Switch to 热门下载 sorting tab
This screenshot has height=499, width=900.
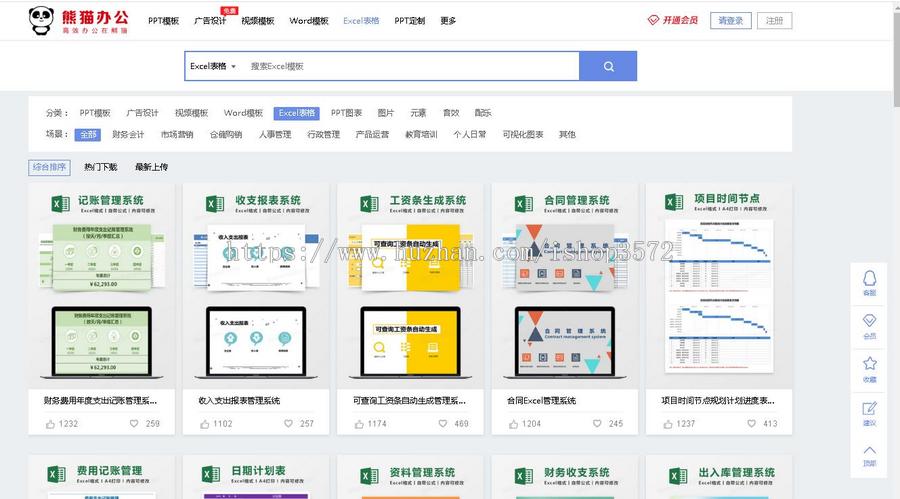pos(100,167)
